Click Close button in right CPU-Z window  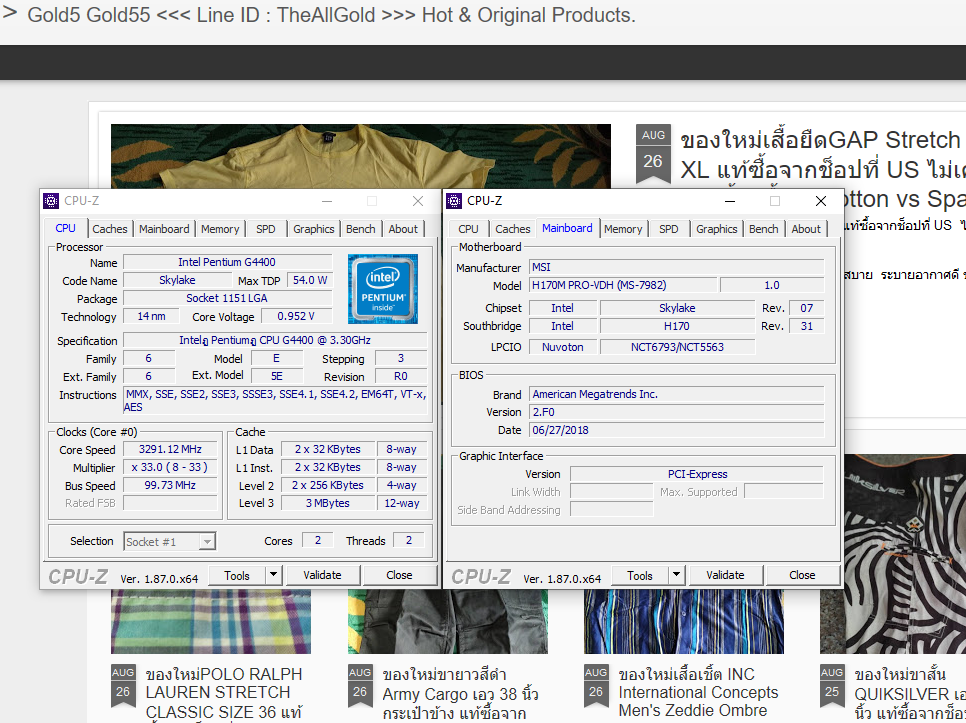pyautogui.click(x=802, y=575)
